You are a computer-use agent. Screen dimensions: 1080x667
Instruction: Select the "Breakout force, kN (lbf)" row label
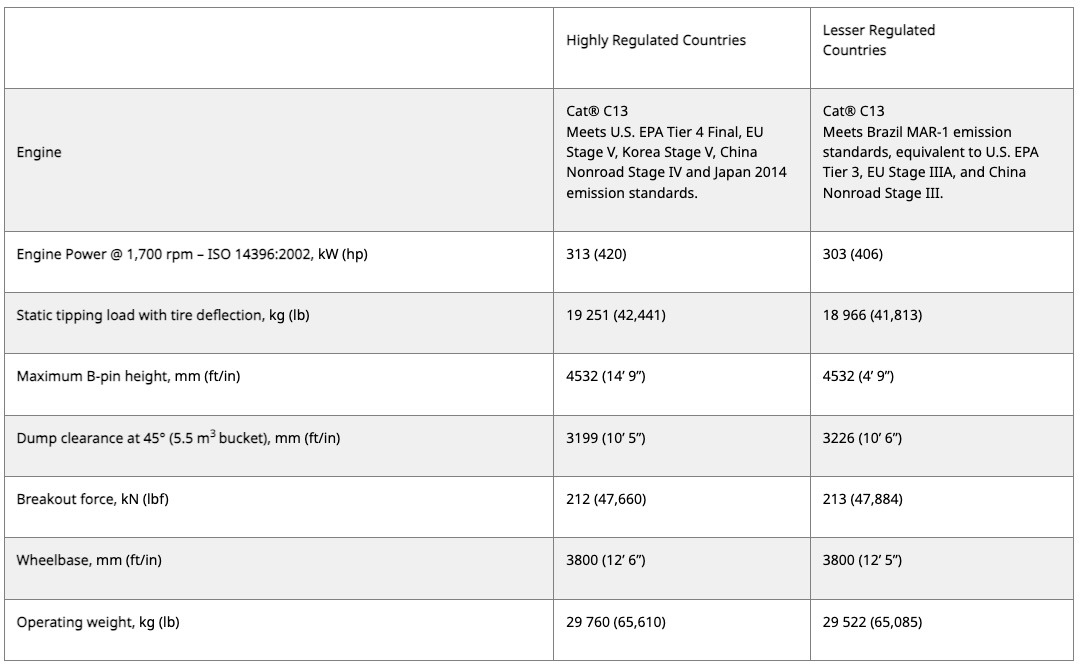92,499
